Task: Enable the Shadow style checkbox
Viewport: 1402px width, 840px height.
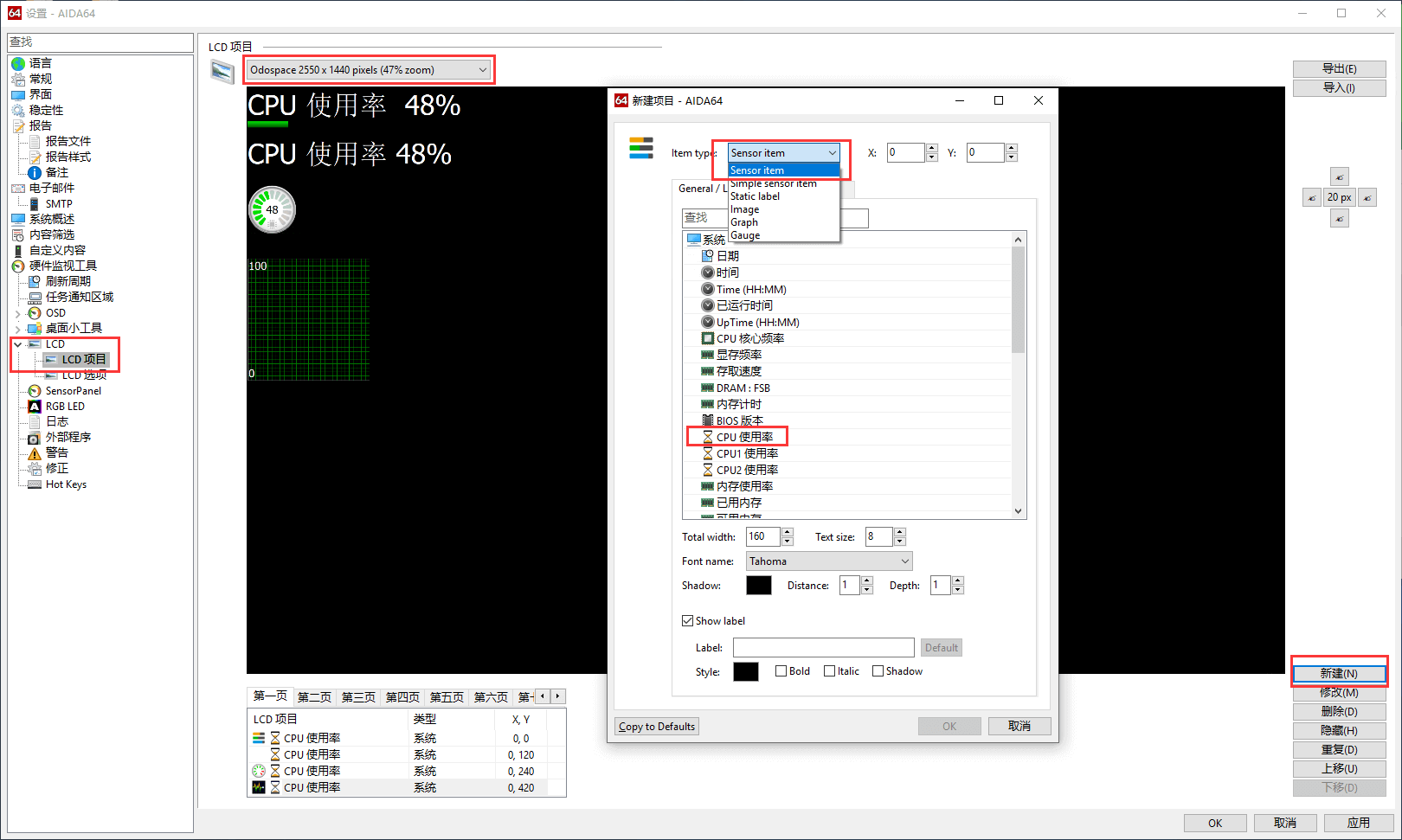Action: [x=878, y=671]
